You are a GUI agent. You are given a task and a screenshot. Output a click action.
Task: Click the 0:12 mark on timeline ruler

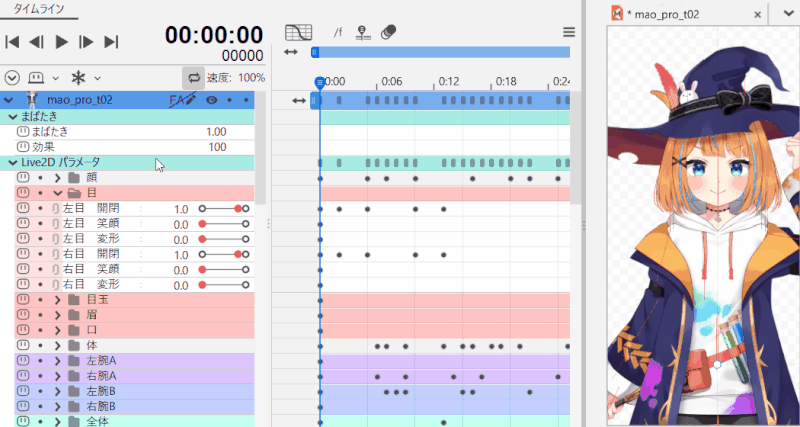pos(448,82)
